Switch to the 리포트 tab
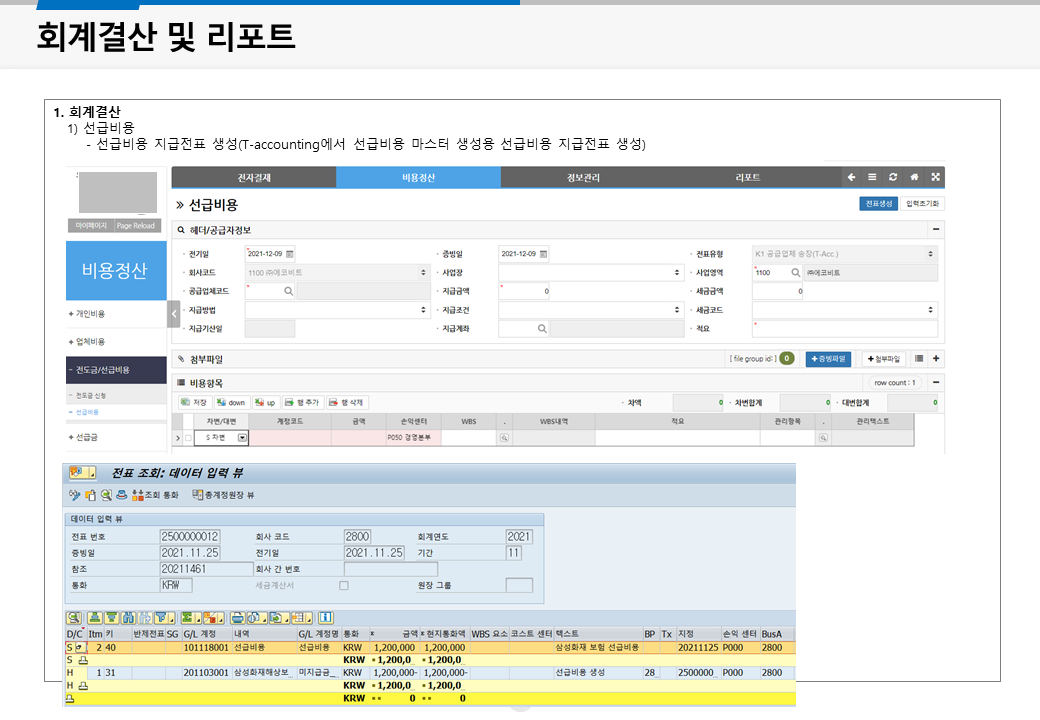 coord(747,177)
